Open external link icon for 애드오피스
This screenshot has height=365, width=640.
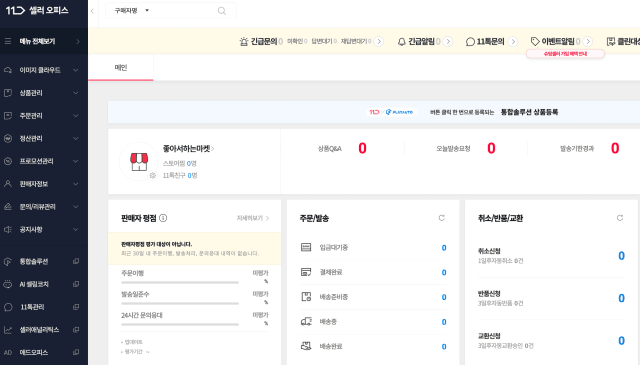coord(76,352)
